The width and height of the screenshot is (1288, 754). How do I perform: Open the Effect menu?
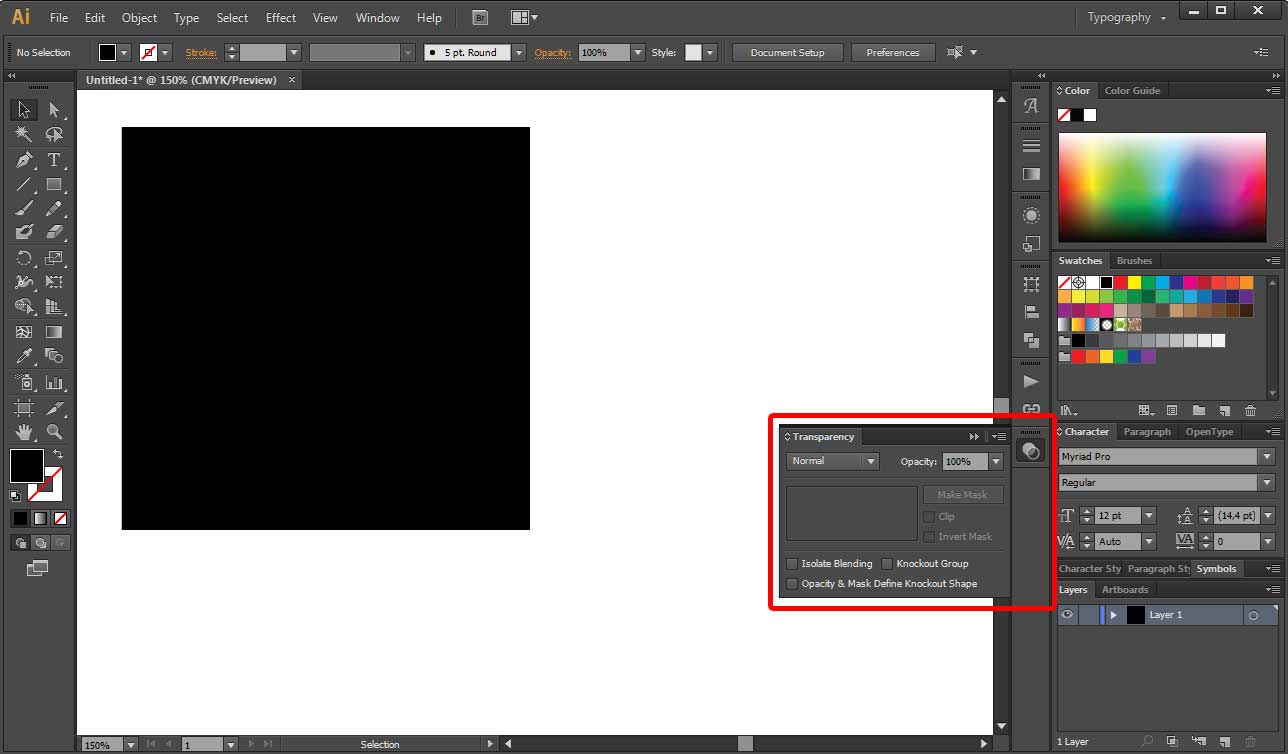tap(281, 17)
